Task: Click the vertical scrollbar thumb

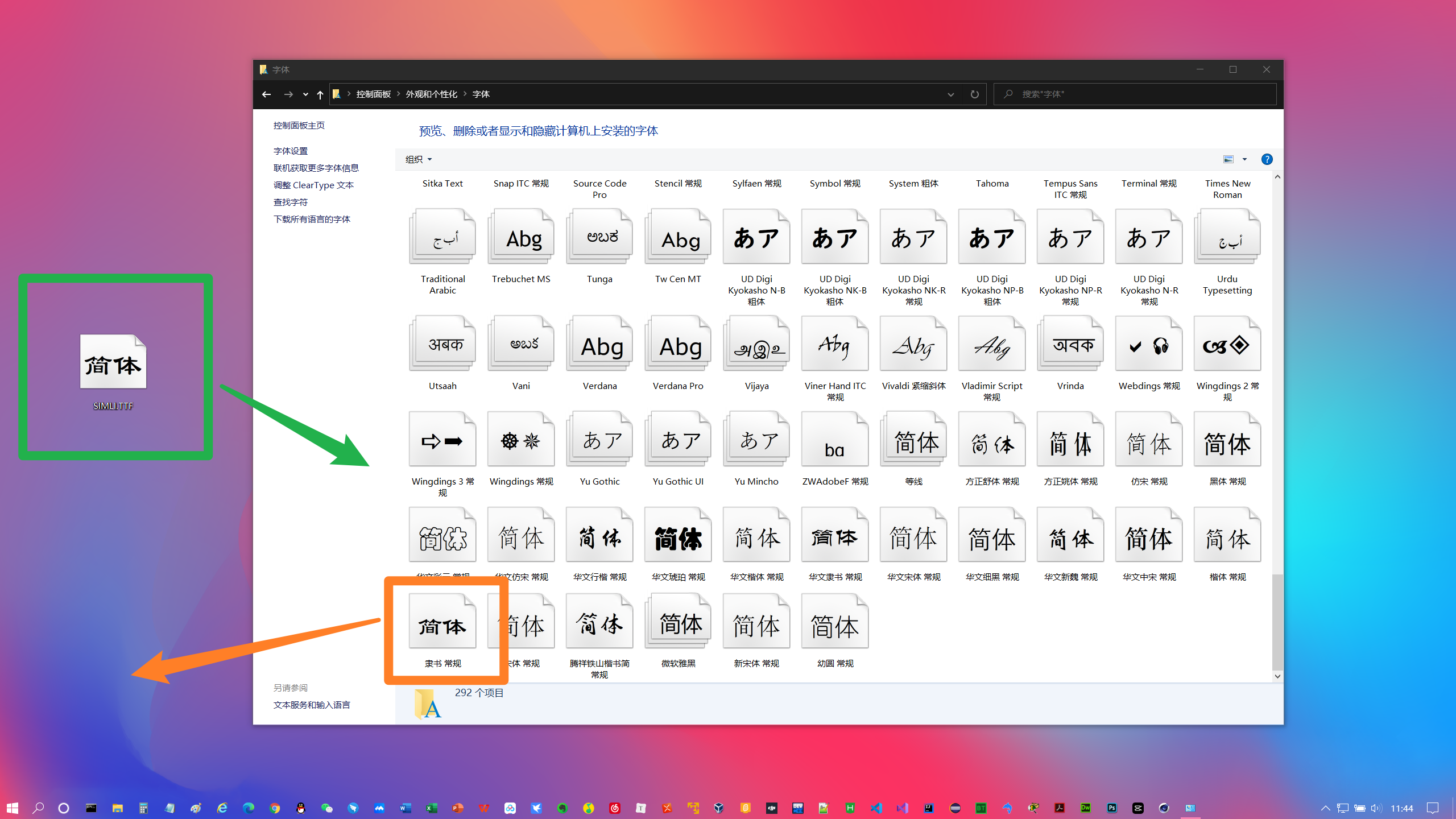Action: click(1277, 622)
